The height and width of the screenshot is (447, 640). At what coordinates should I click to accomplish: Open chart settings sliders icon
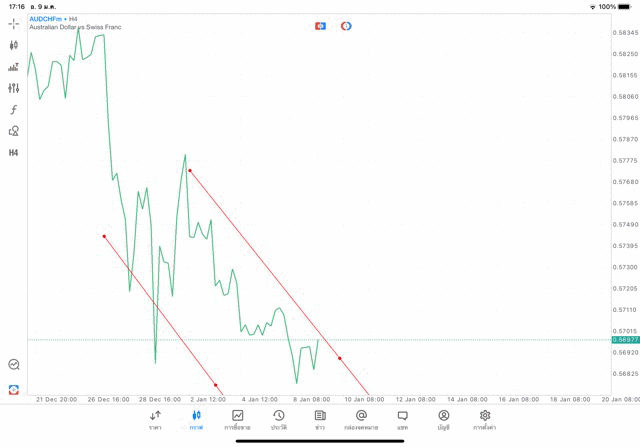(13, 88)
